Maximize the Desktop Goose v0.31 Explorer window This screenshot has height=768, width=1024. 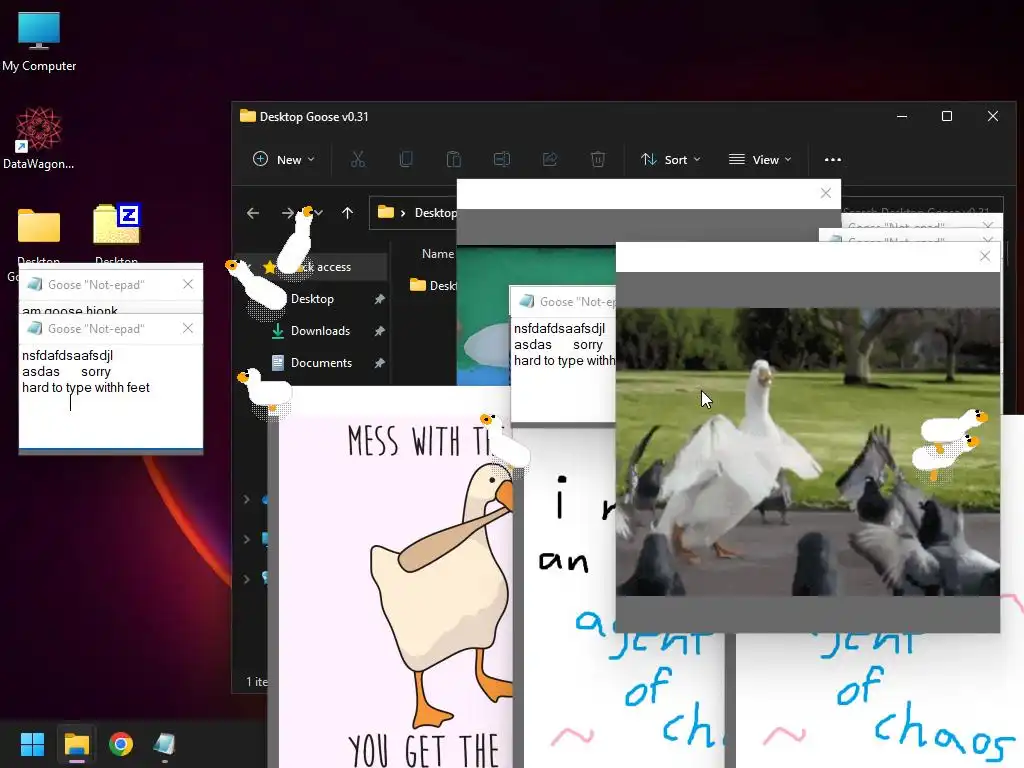point(947,116)
